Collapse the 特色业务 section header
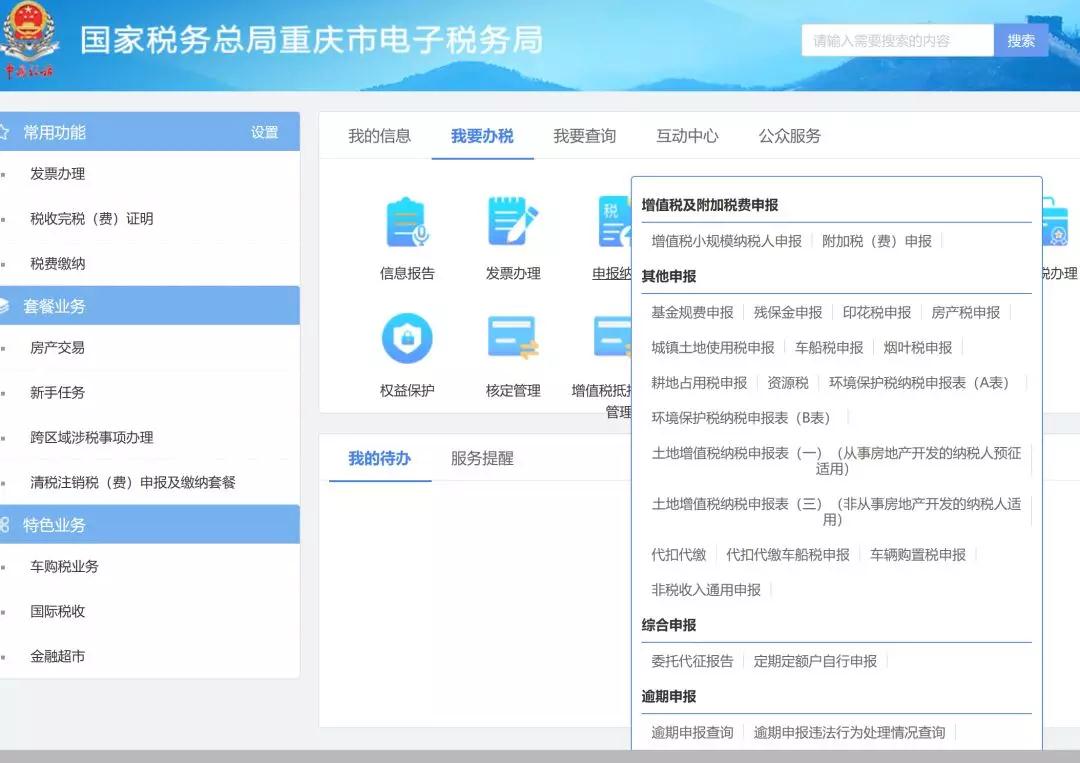Screen dimensions: 1080x763 point(149,525)
